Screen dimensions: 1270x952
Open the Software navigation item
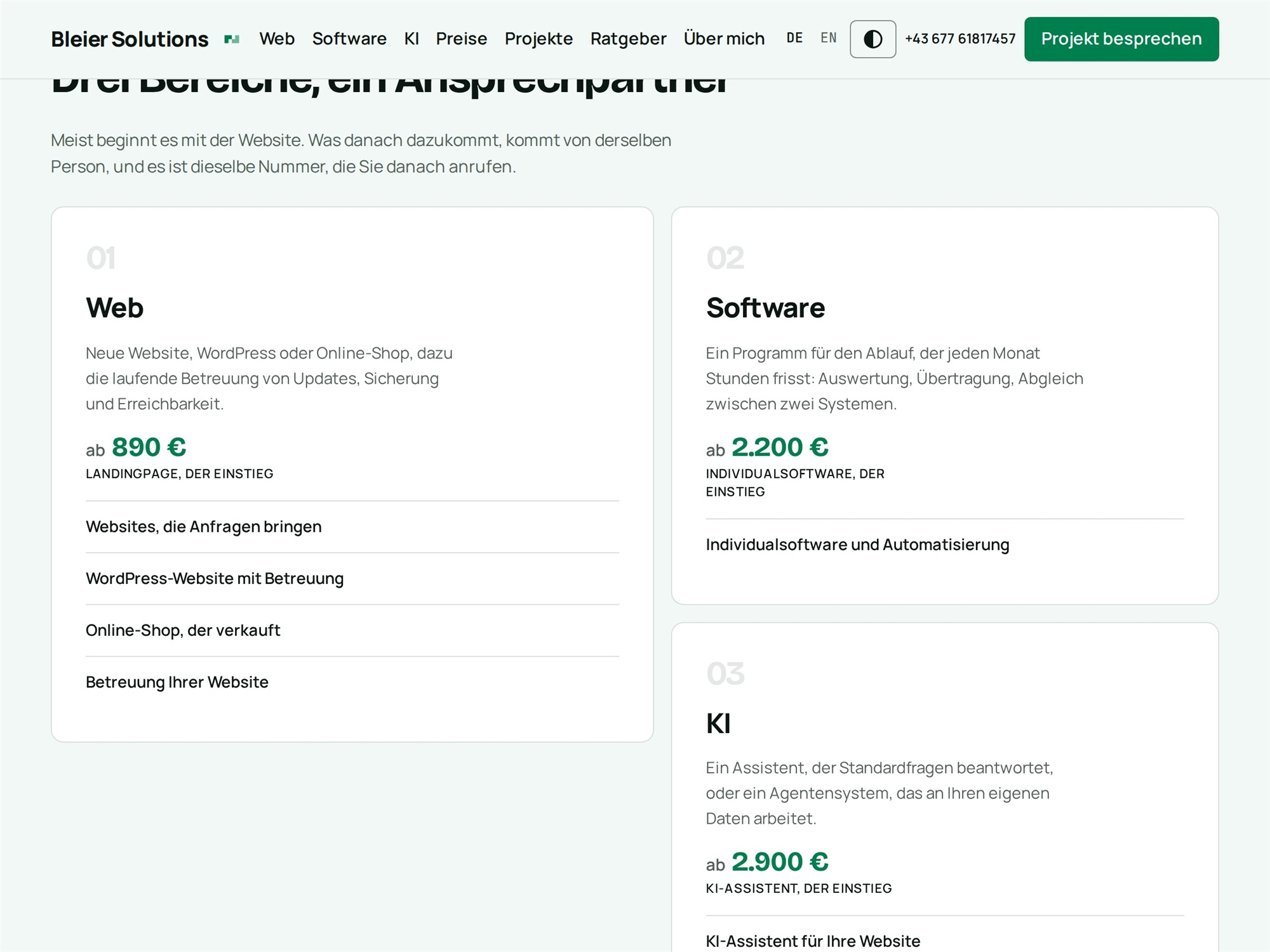click(x=349, y=39)
